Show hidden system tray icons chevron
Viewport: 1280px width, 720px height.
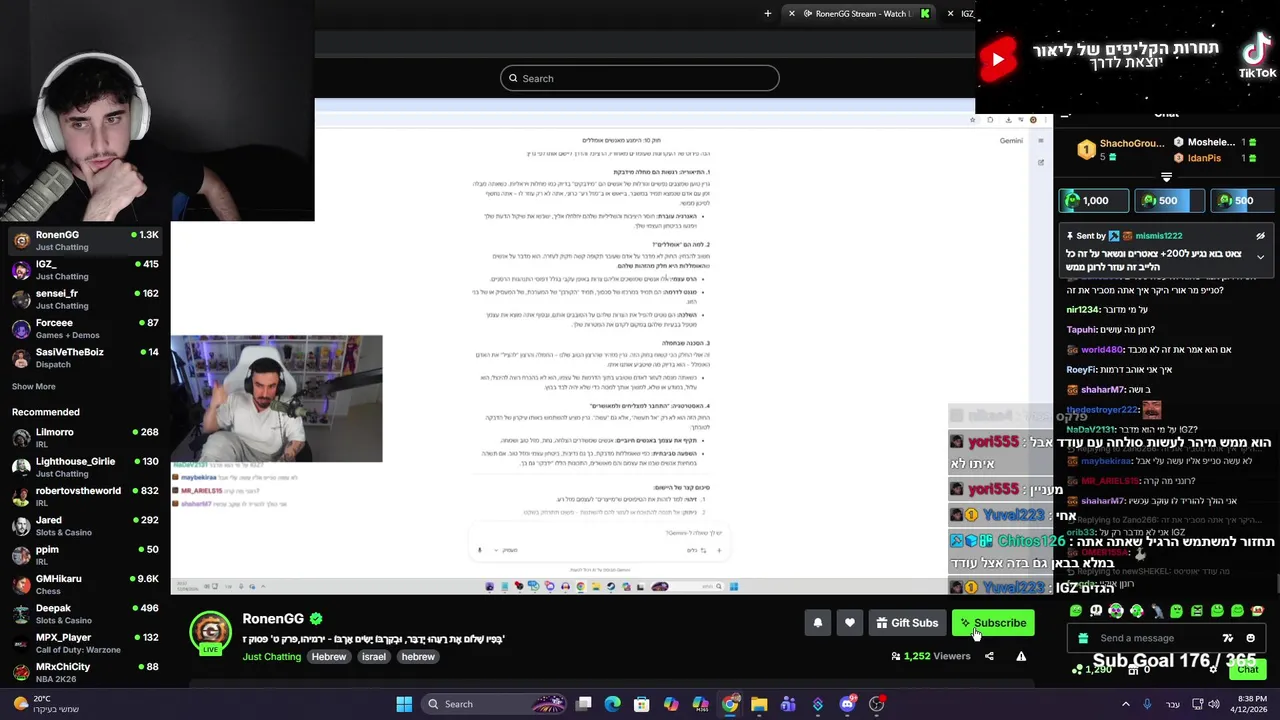(x=1125, y=704)
